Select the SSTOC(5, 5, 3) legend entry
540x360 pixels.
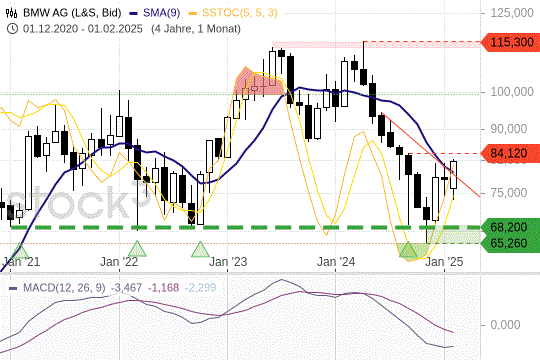[233, 13]
